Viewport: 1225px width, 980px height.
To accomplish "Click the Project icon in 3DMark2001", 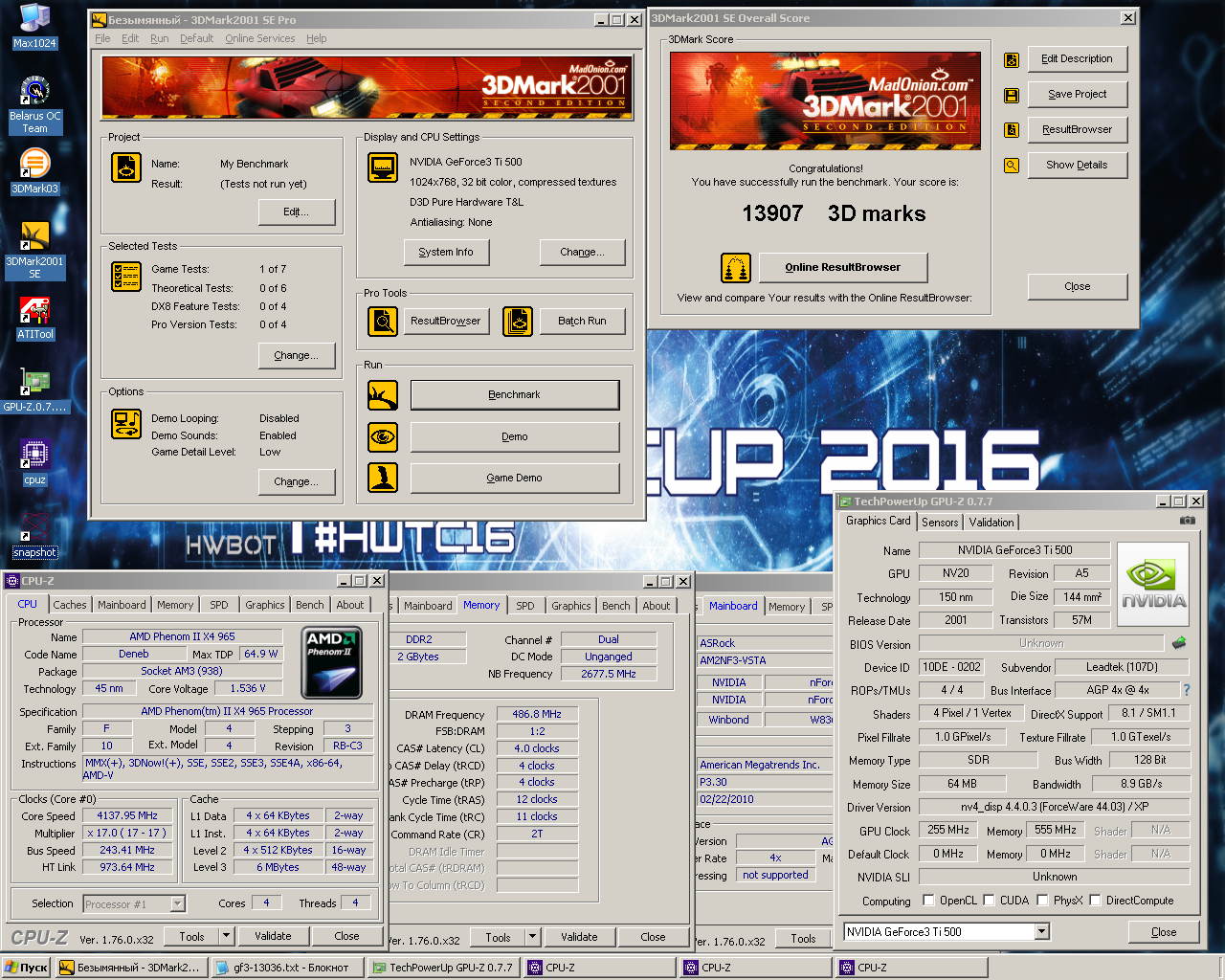I will pos(126,167).
